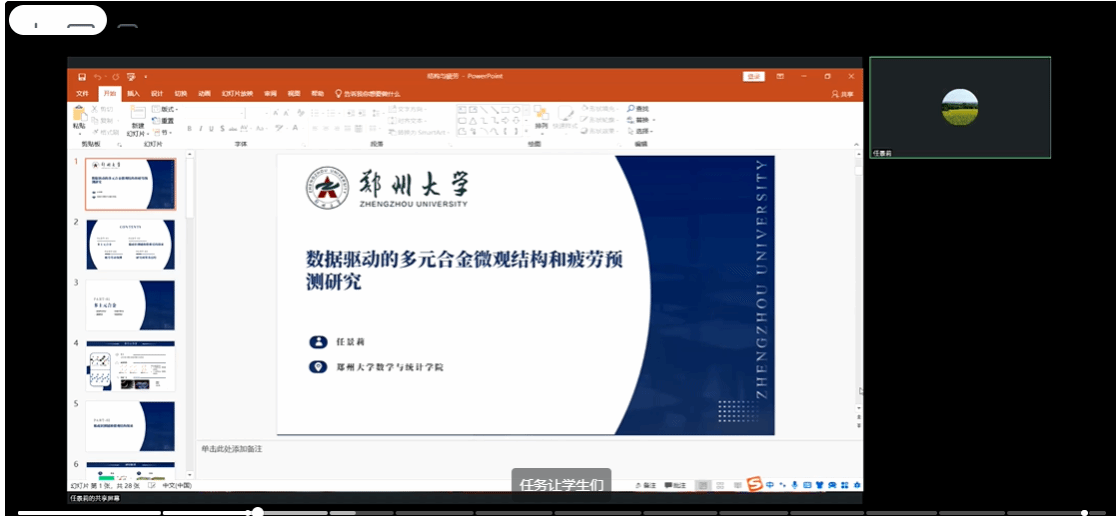Open the font name combo box
Viewport: 1116px width, 516px height.
coord(215,113)
